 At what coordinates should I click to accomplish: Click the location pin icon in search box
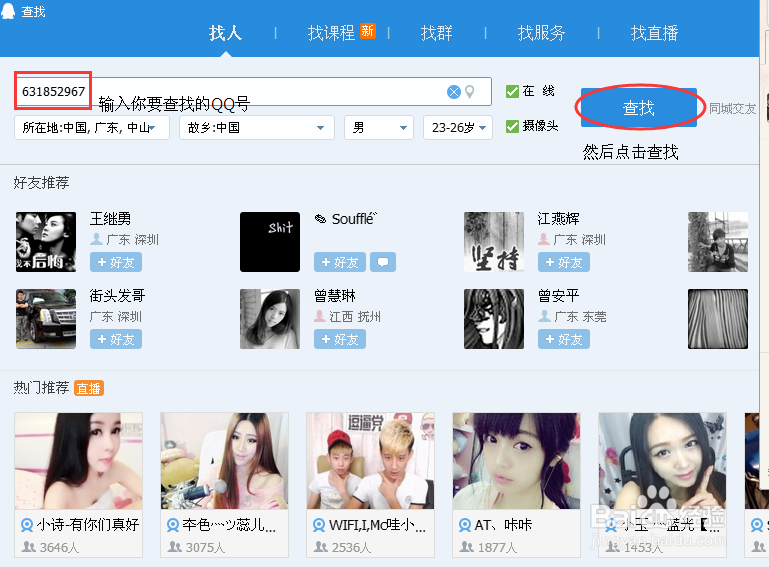(x=470, y=92)
